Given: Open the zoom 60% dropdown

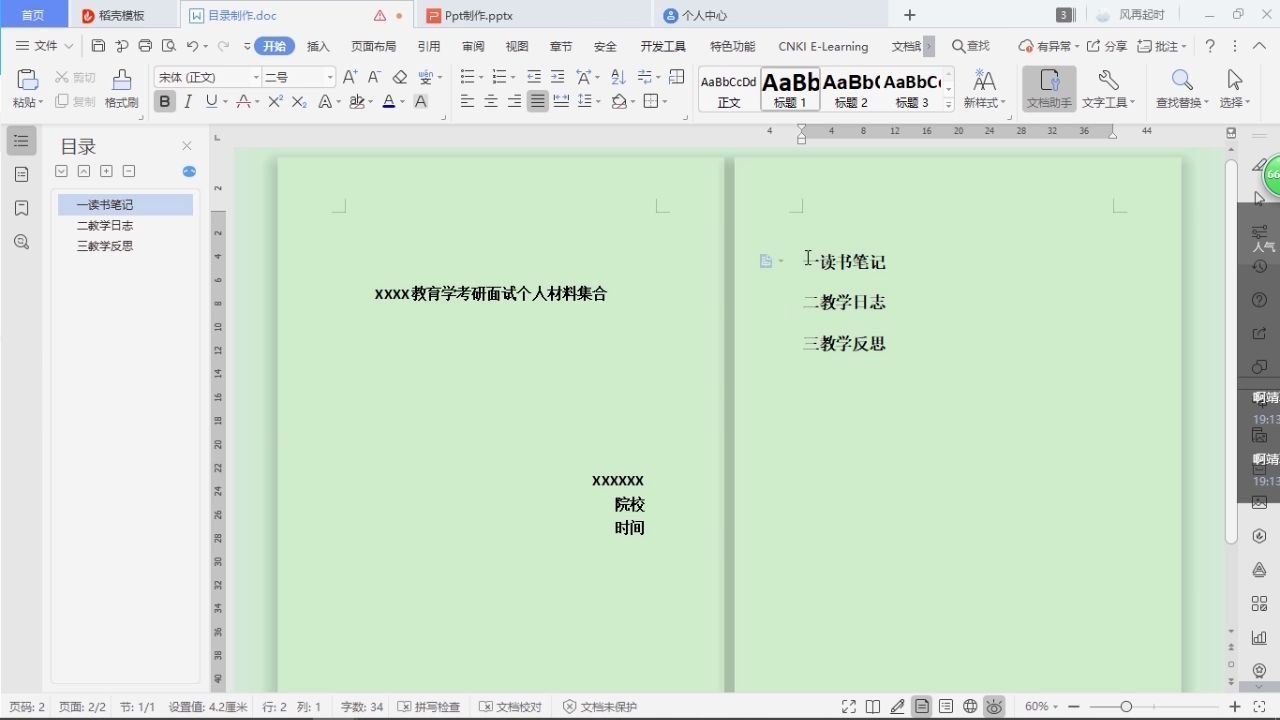Looking at the screenshot, I should tap(1041, 707).
